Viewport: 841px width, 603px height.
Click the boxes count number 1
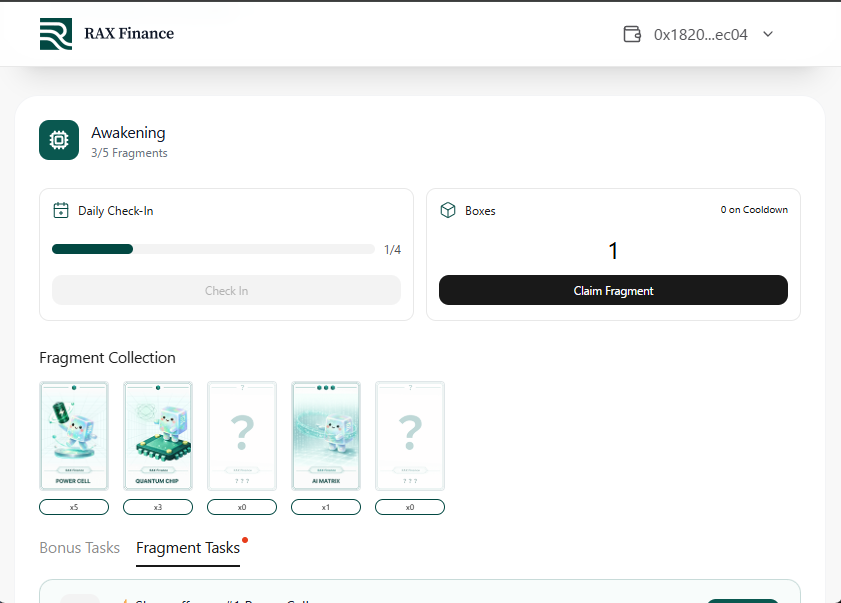click(613, 251)
